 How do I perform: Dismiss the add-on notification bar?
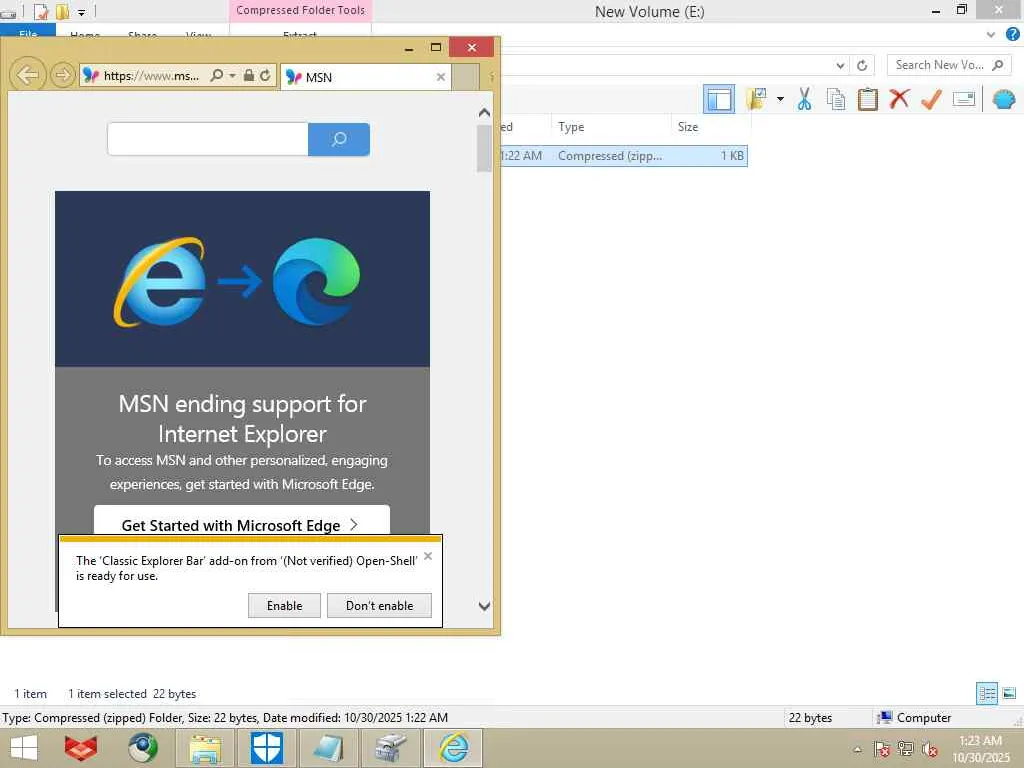(x=428, y=556)
